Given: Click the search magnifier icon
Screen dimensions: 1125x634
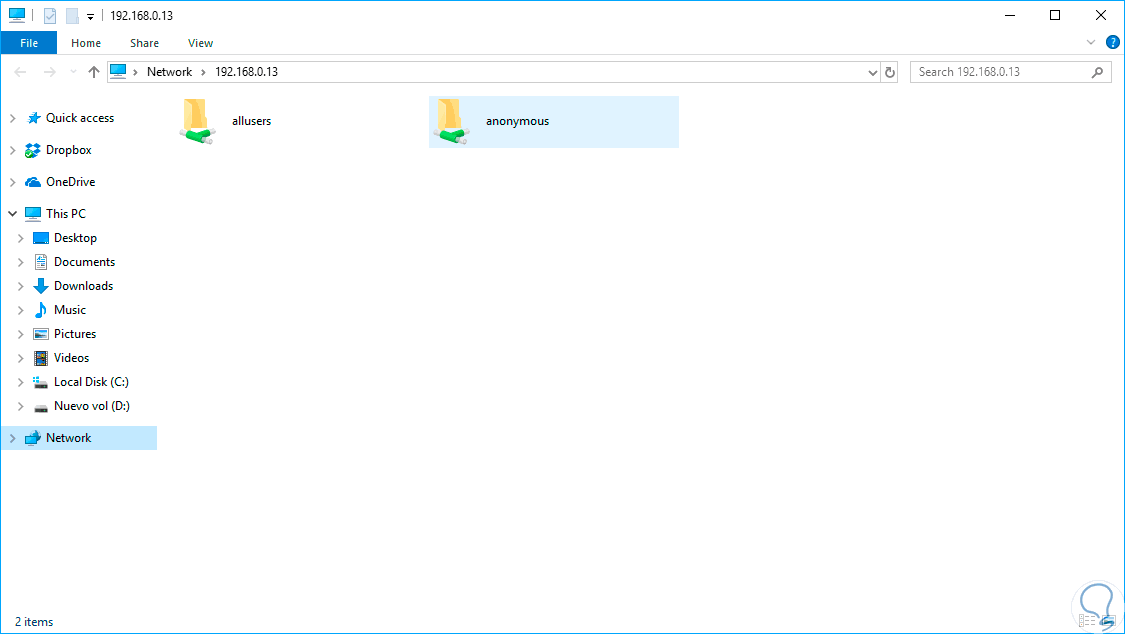Looking at the screenshot, I should pos(1097,72).
